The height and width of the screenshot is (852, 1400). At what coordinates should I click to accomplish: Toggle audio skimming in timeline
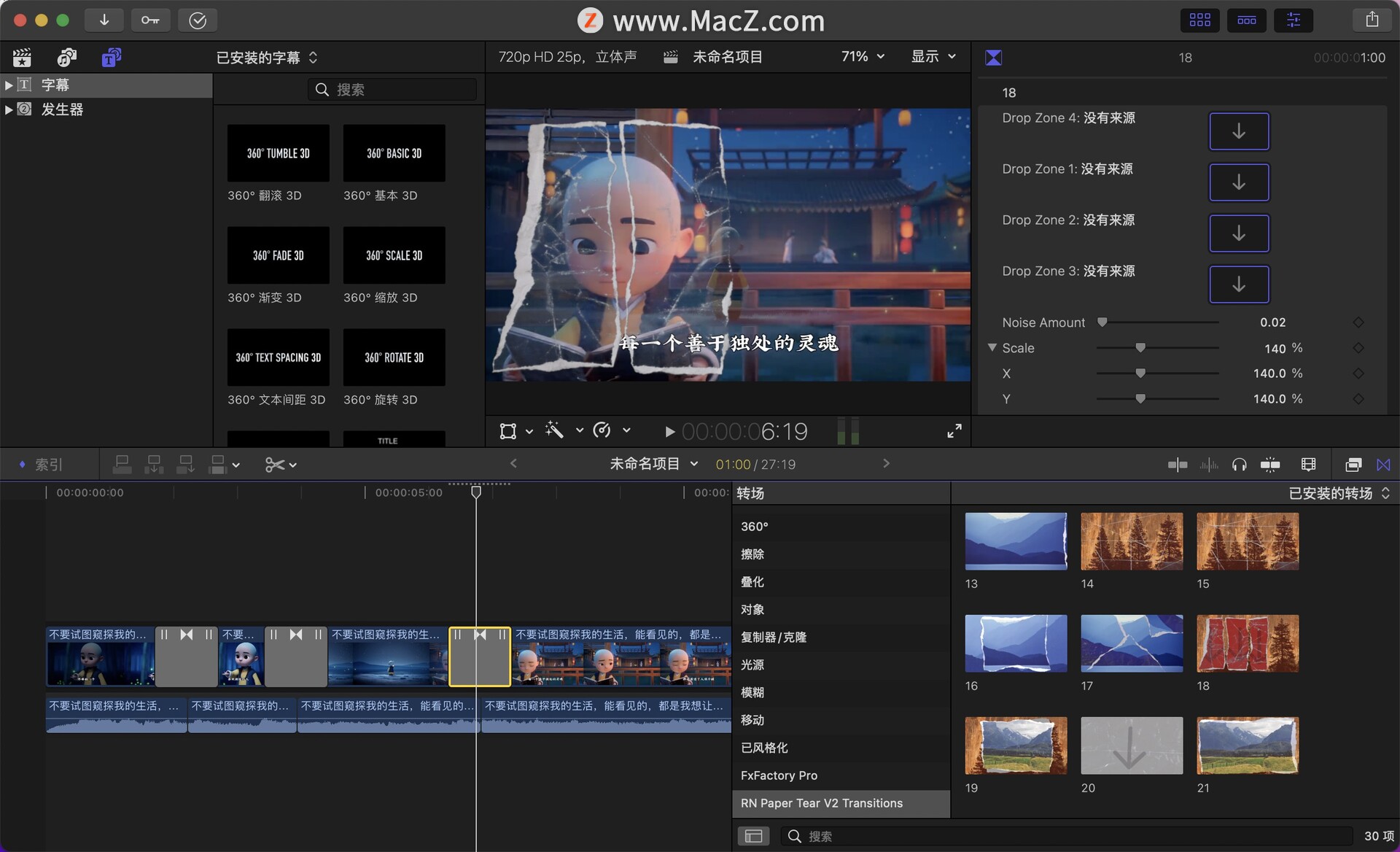point(1208,465)
